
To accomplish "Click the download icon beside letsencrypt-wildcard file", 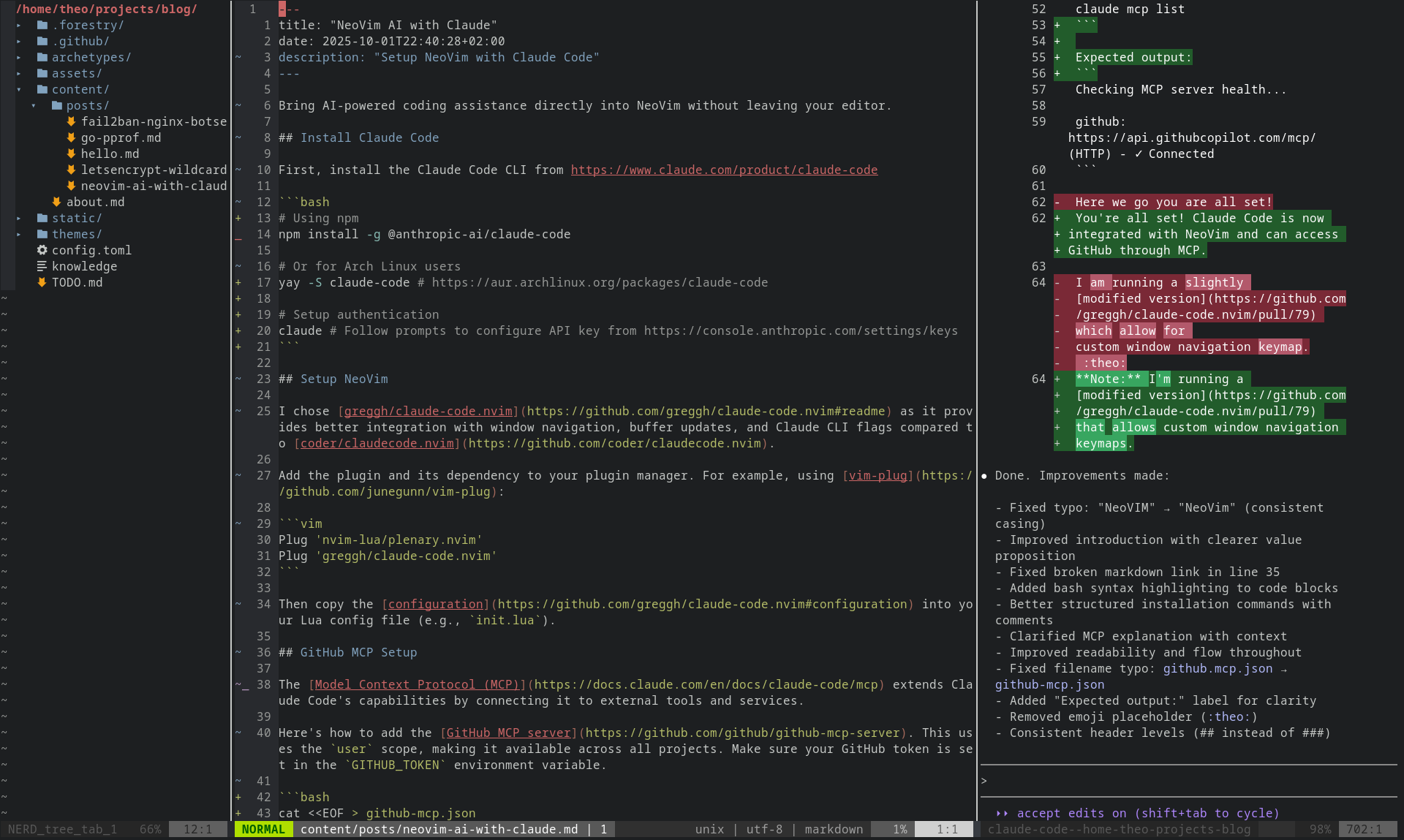I will 71,170.
